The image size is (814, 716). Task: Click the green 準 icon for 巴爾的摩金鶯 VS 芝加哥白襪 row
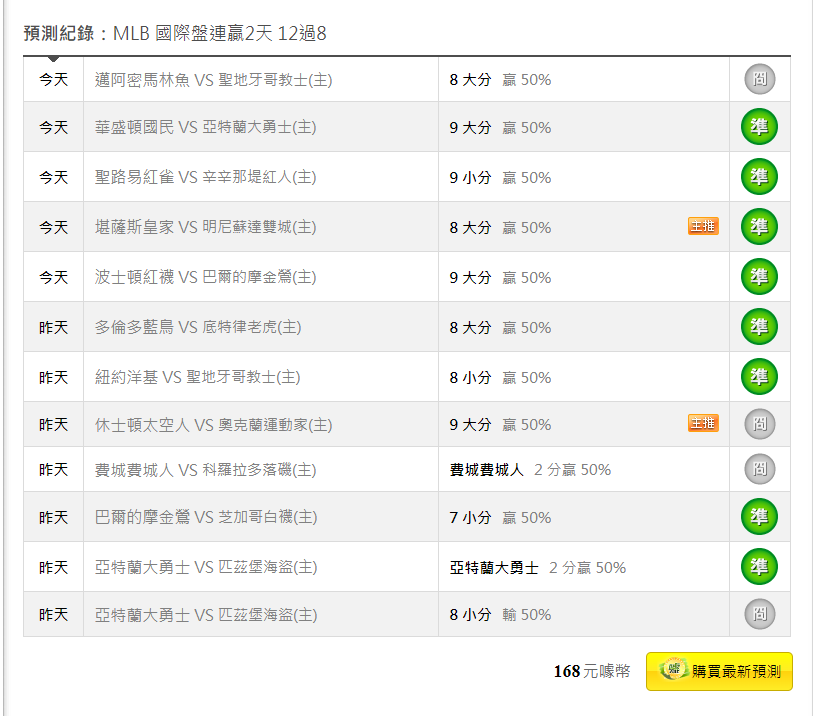click(759, 517)
